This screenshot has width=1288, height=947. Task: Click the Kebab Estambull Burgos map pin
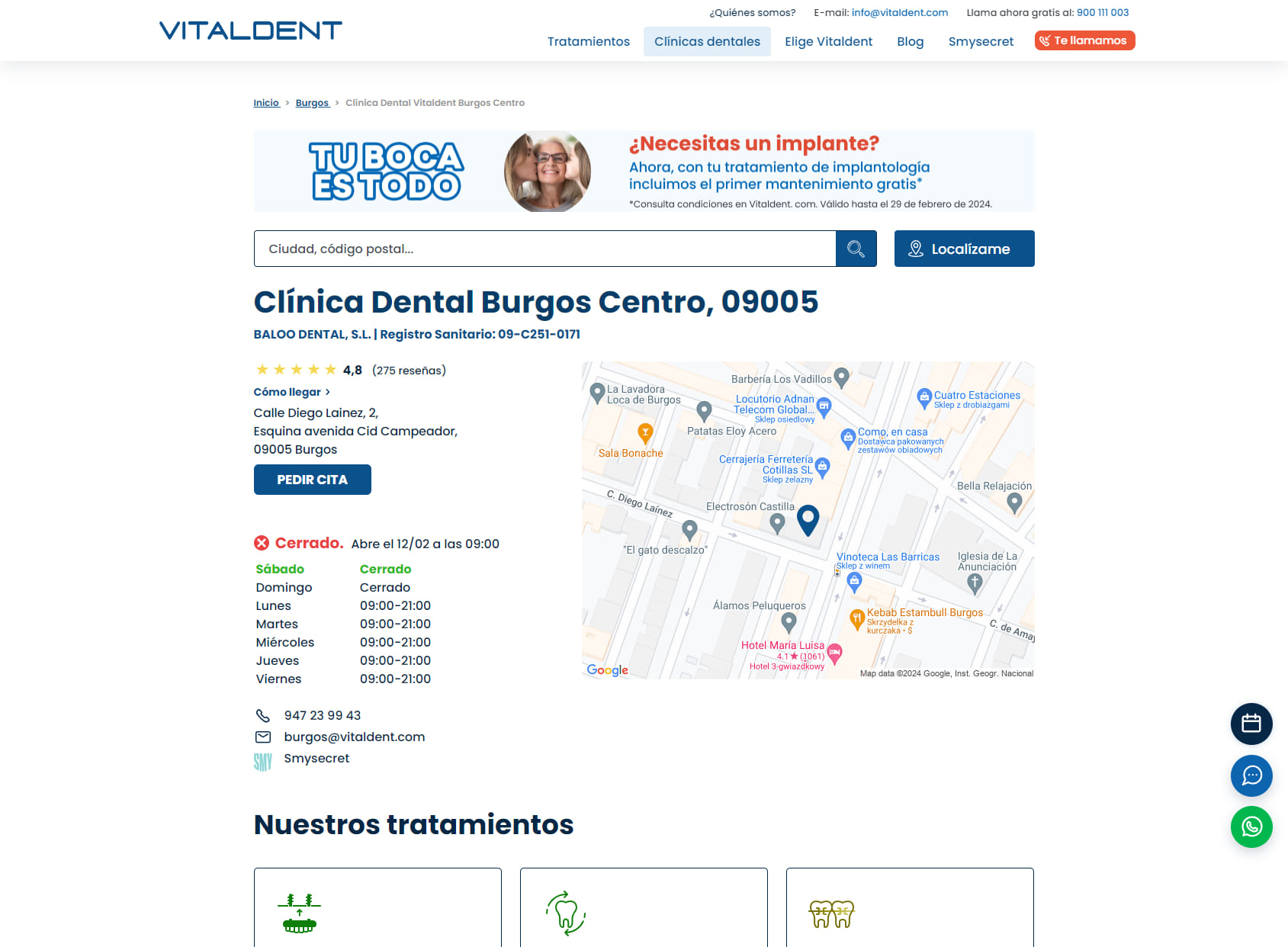(857, 618)
